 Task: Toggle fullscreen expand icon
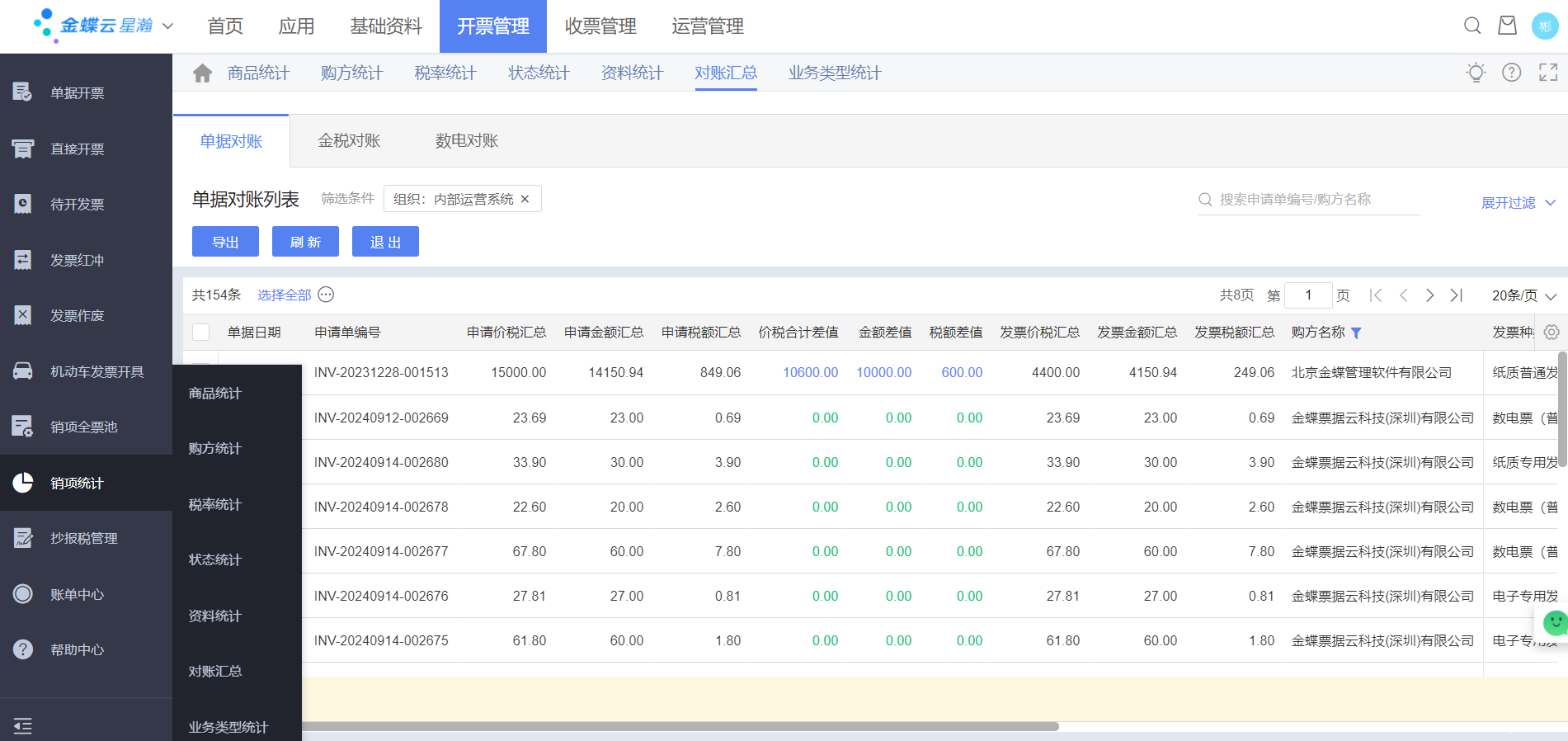pos(1548,73)
